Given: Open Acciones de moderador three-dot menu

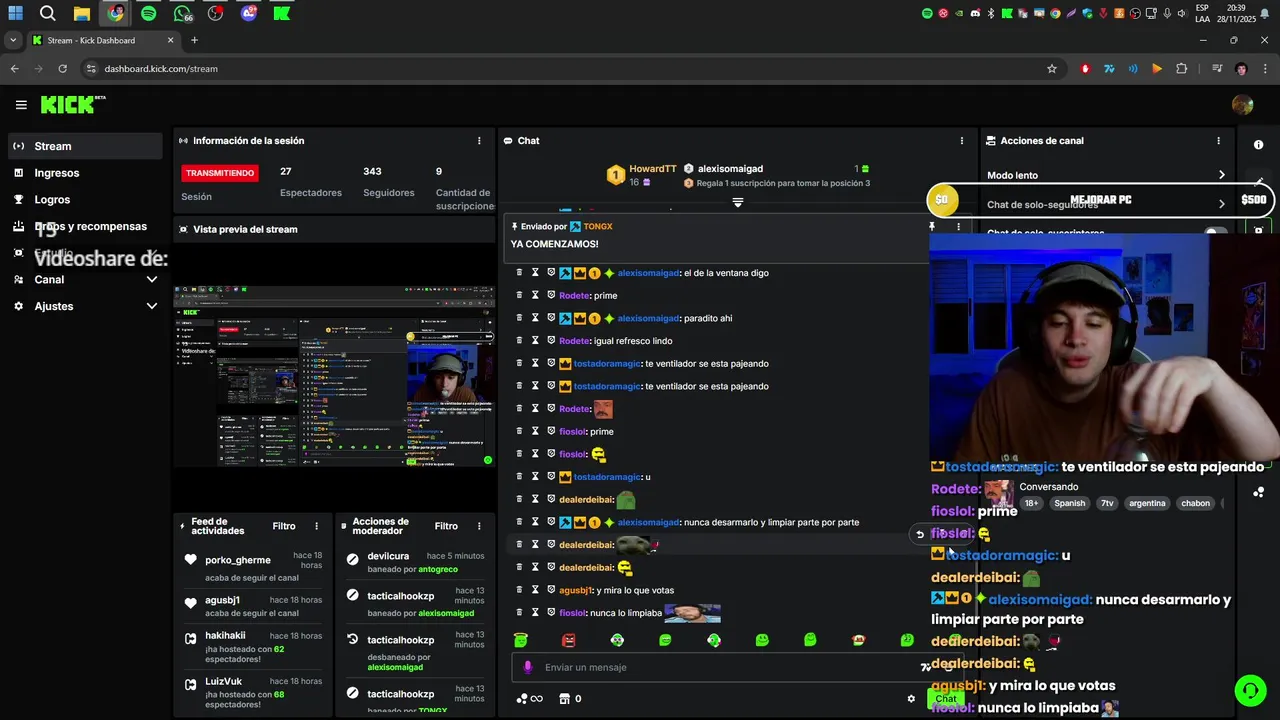Looking at the screenshot, I should pyautogui.click(x=479, y=526).
